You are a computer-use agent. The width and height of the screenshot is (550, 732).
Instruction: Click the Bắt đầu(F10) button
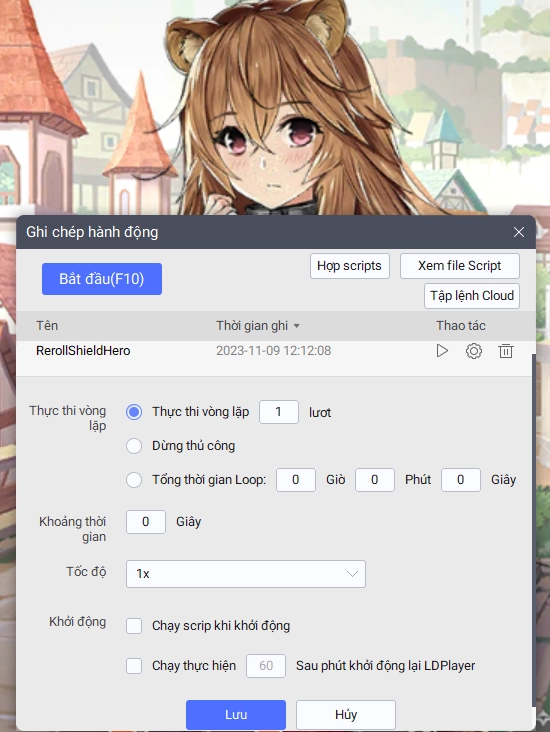click(102, 279)
